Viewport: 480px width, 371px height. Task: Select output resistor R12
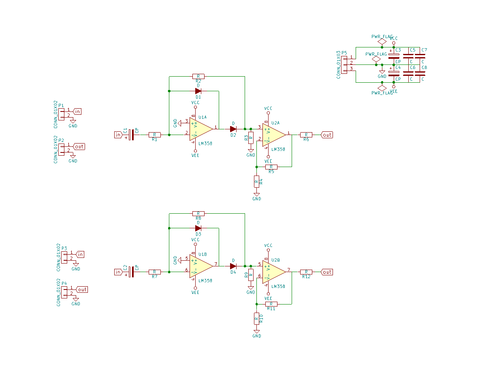pos(306,272)
